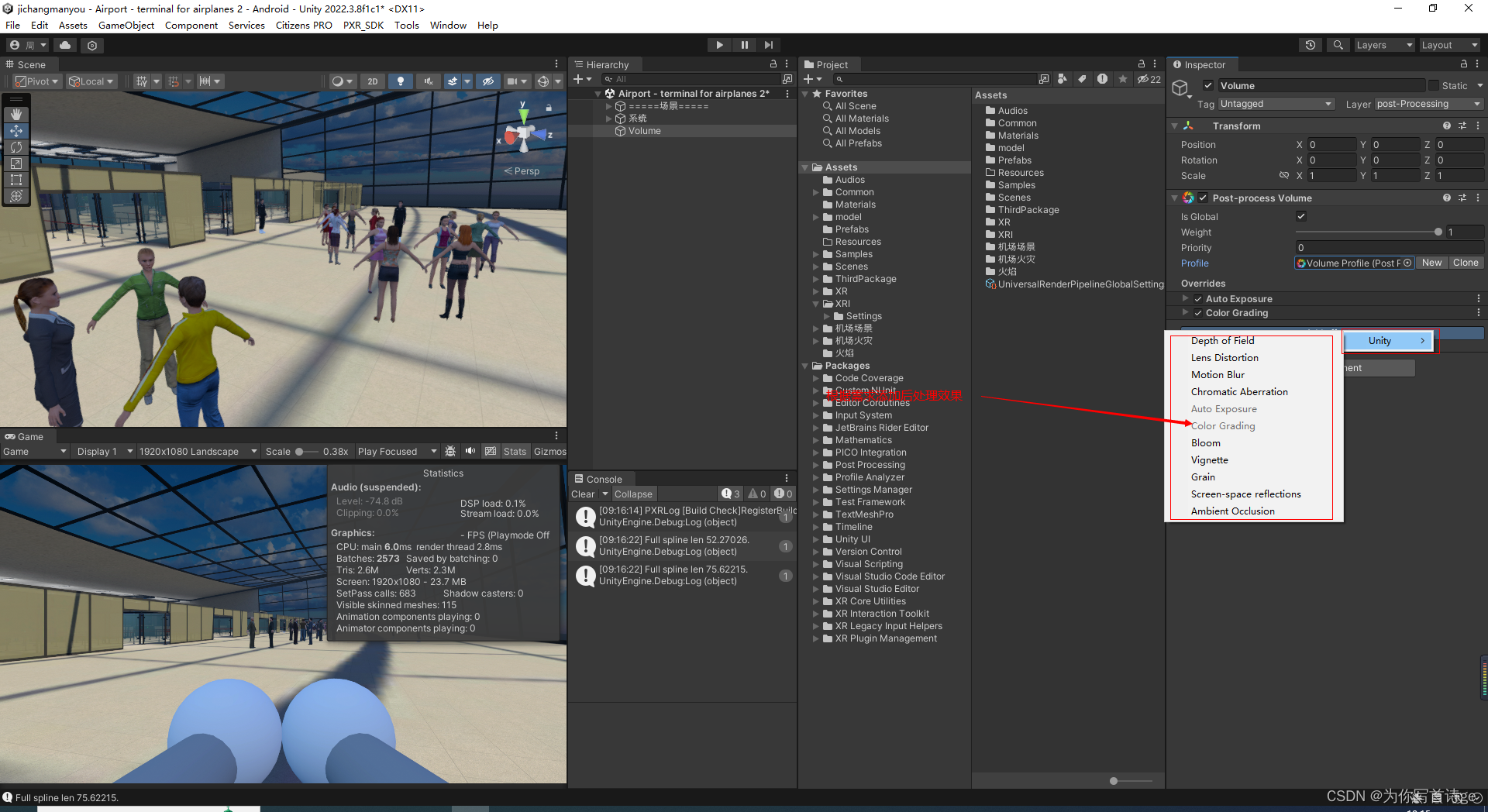This screenshot has width=1488, height=812.
Task: Open the GameObject menu
Action: point(126,25)
